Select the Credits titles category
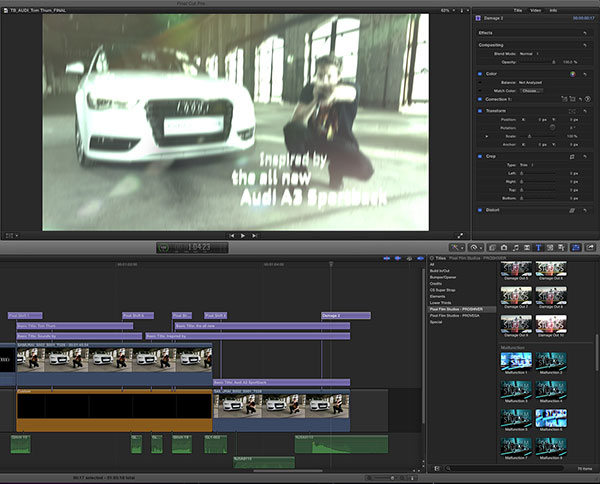The height and width of the screenshot is (484, 600). pyautogui.click(x=436, y=284)
